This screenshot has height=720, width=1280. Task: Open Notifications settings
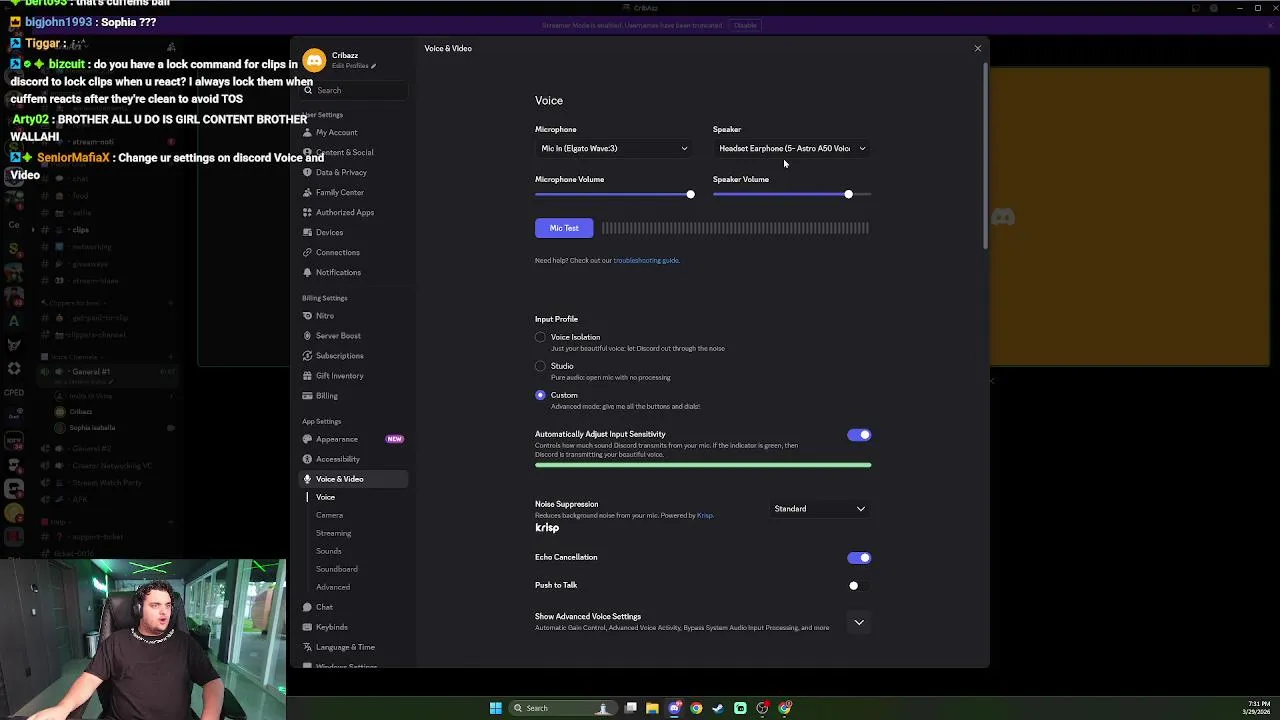353,272
